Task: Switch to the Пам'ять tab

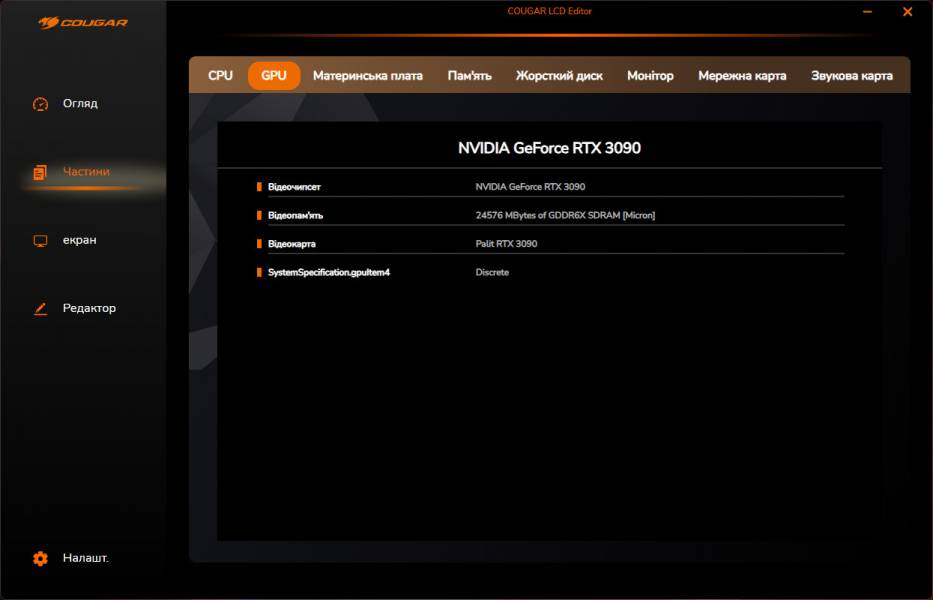Action: tap(472, 75)
